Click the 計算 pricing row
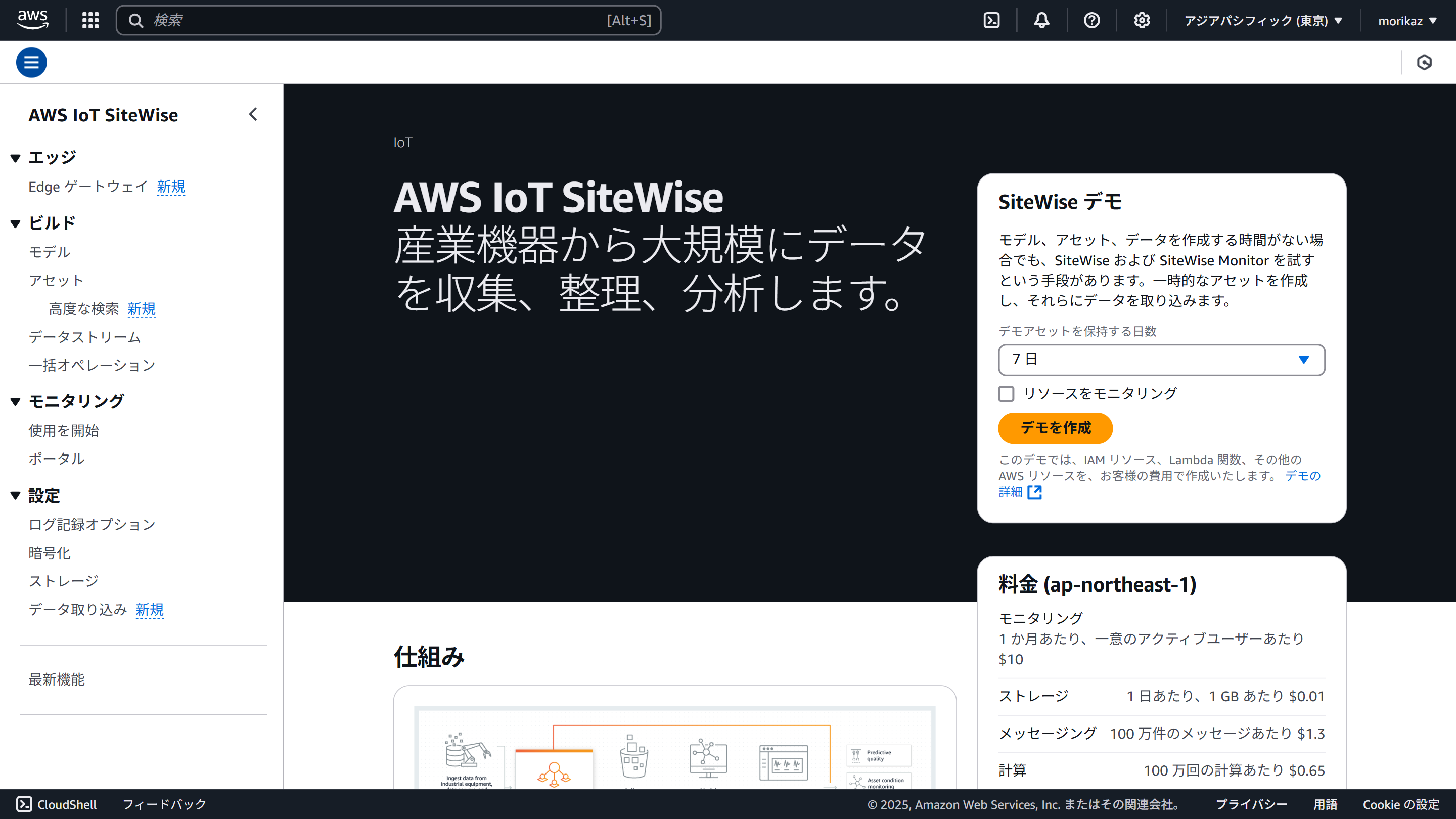The height and width of the screenshot is (819, 1456). (x=1162, y=770)
